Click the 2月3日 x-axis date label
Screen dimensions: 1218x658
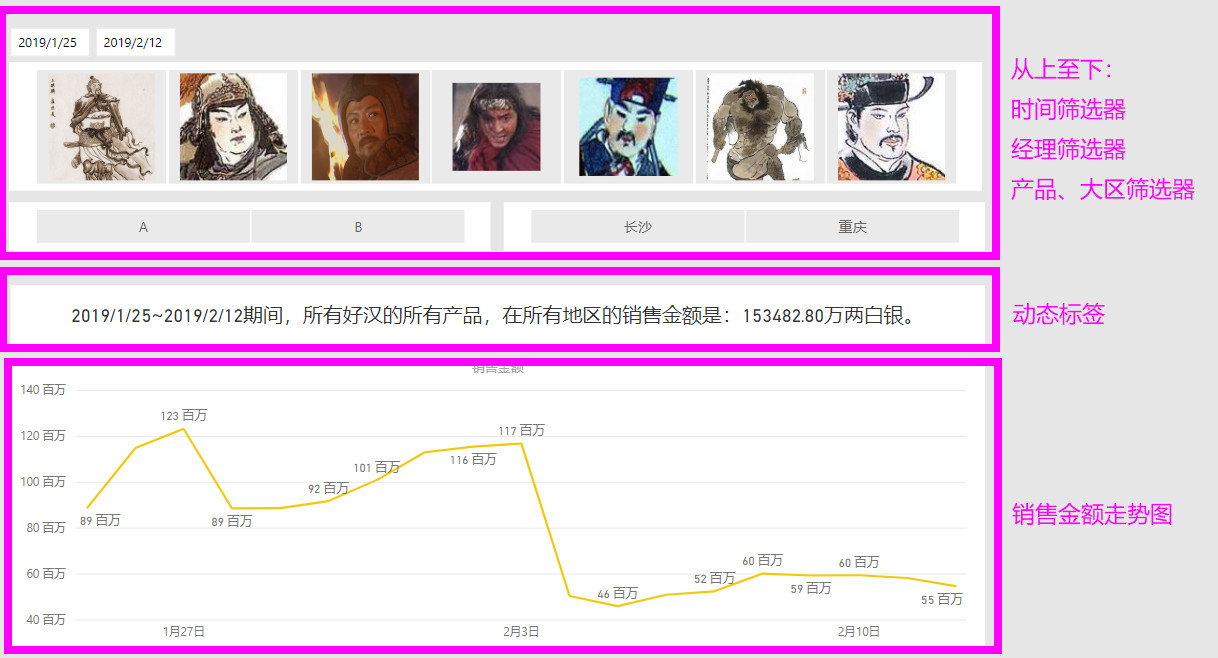click(521, 631)
